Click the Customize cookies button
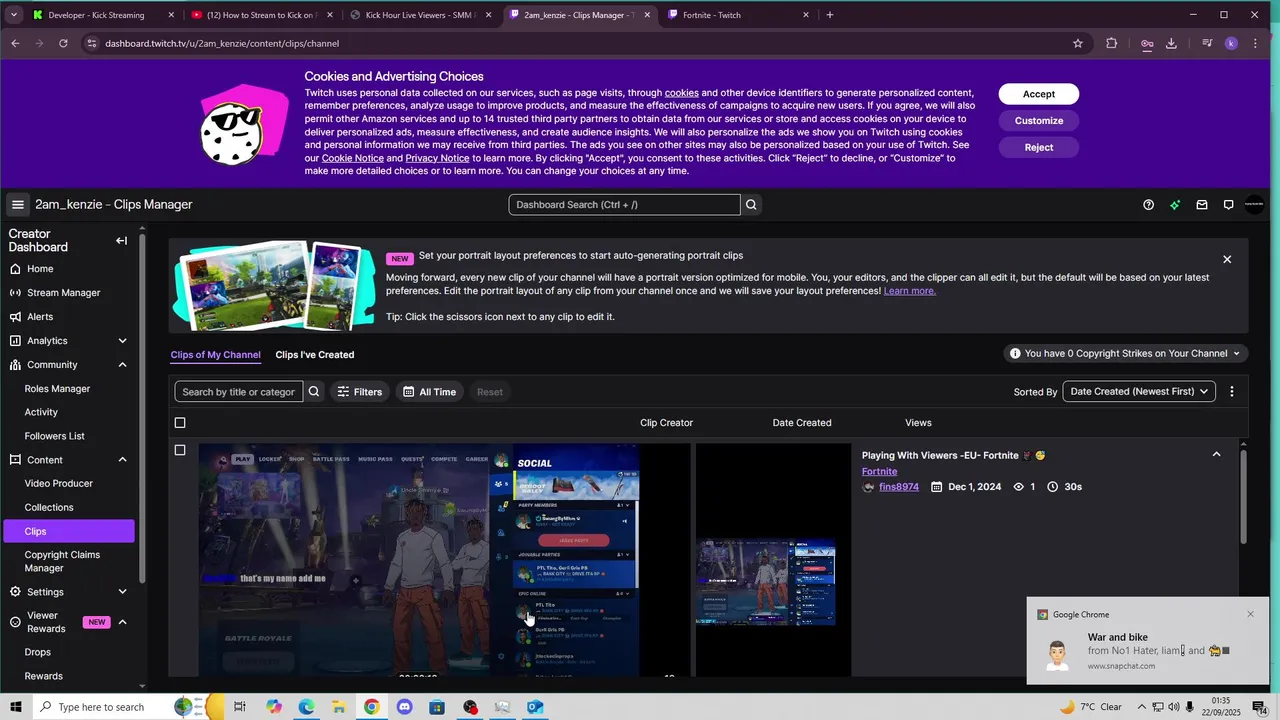The image size is (1280, 720). click(1038, 121)
